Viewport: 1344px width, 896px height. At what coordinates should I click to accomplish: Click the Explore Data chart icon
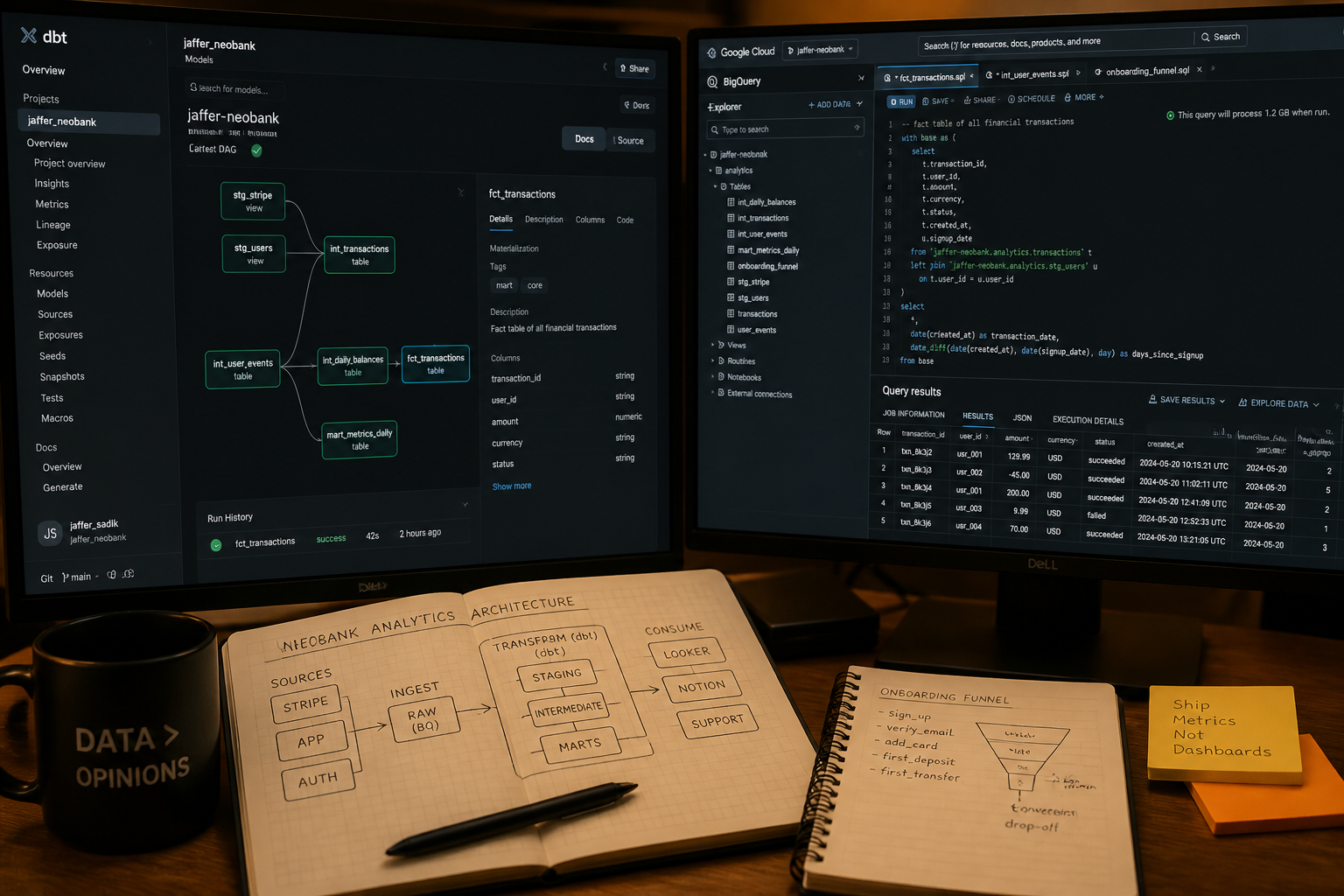(x=1242, y=402)
